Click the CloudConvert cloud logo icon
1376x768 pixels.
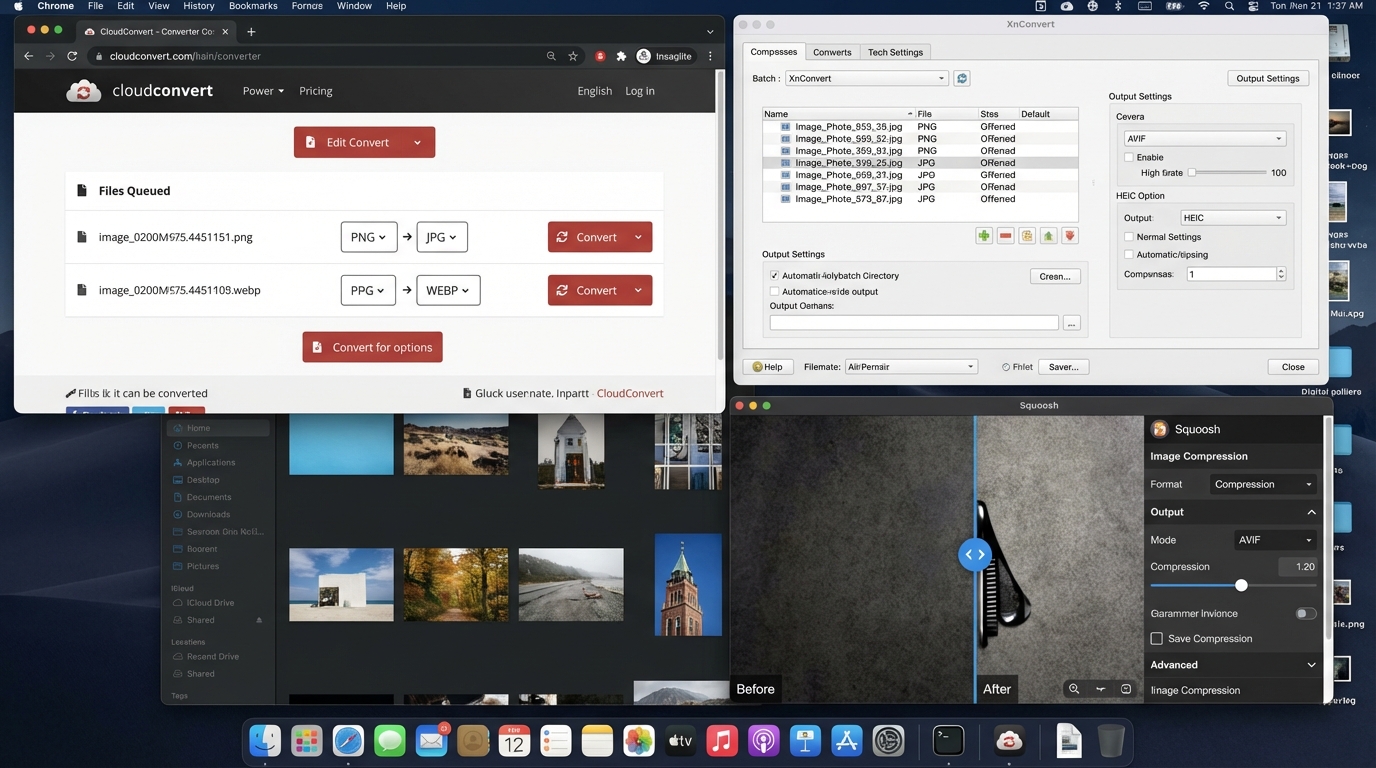tap(84, 91)
